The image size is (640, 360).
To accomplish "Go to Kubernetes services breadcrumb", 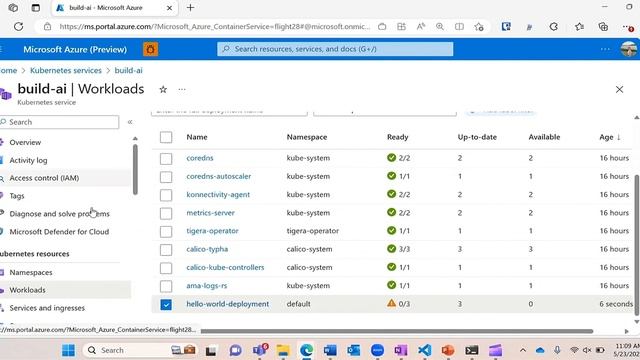I will point(66,70).
